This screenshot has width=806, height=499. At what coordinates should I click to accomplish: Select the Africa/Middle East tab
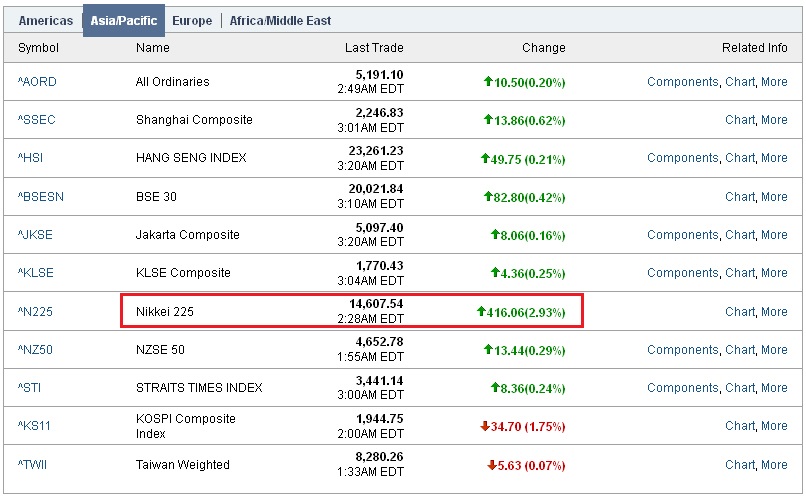coord(280,20)
